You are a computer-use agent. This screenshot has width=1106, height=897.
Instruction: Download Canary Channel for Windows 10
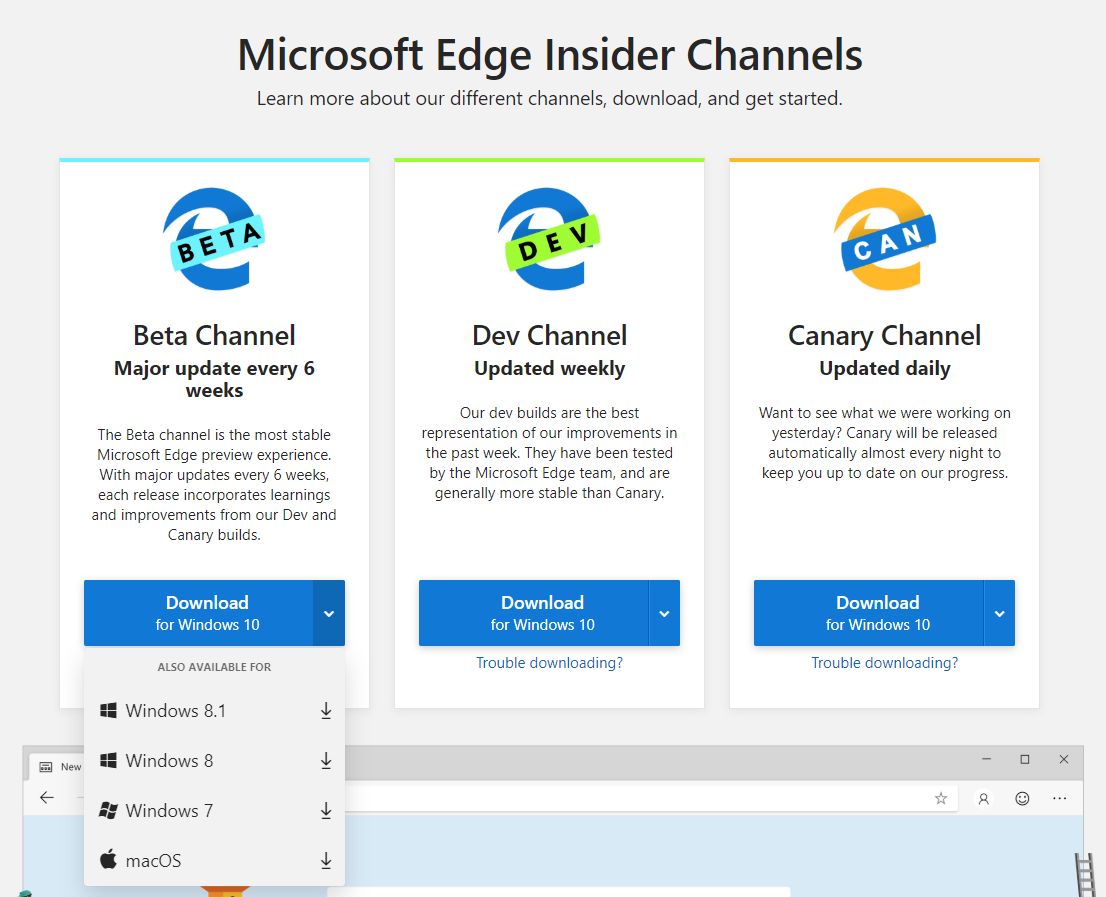[868, 614]
